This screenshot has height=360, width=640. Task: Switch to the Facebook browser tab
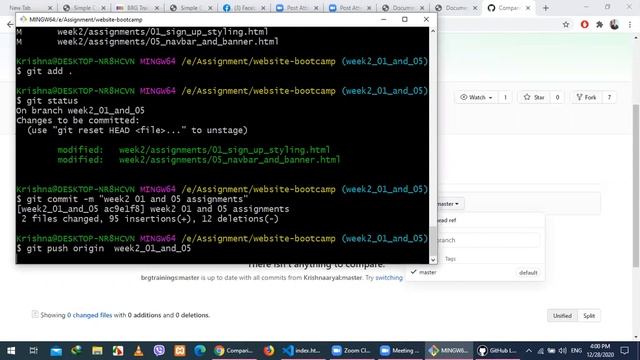pyautogui.click(x=244, y=8)
